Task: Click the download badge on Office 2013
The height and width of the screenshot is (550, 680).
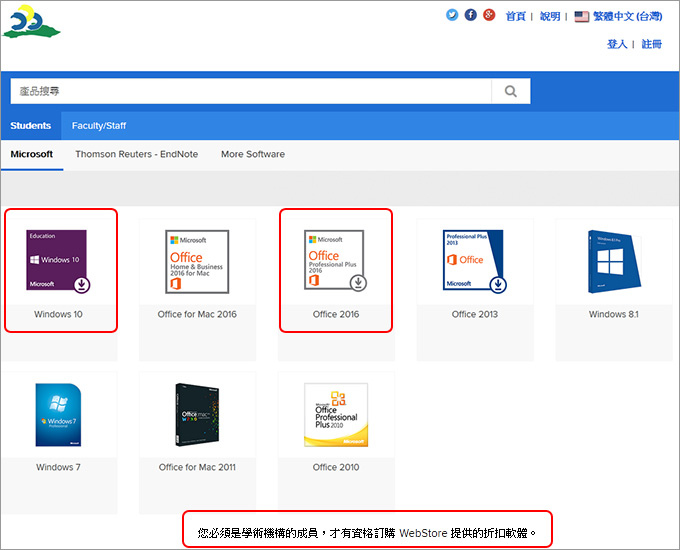Action: point(498,285)
